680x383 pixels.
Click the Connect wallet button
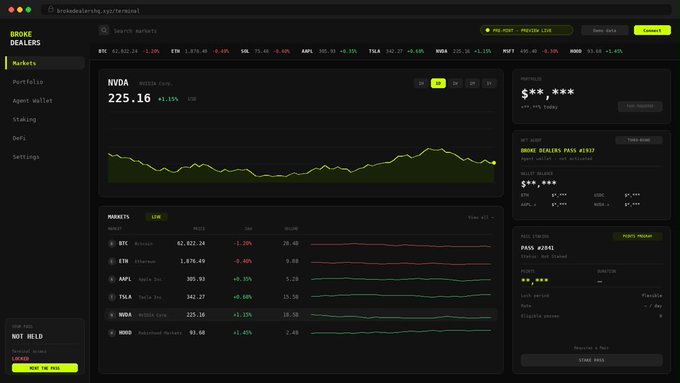(652, 30)
